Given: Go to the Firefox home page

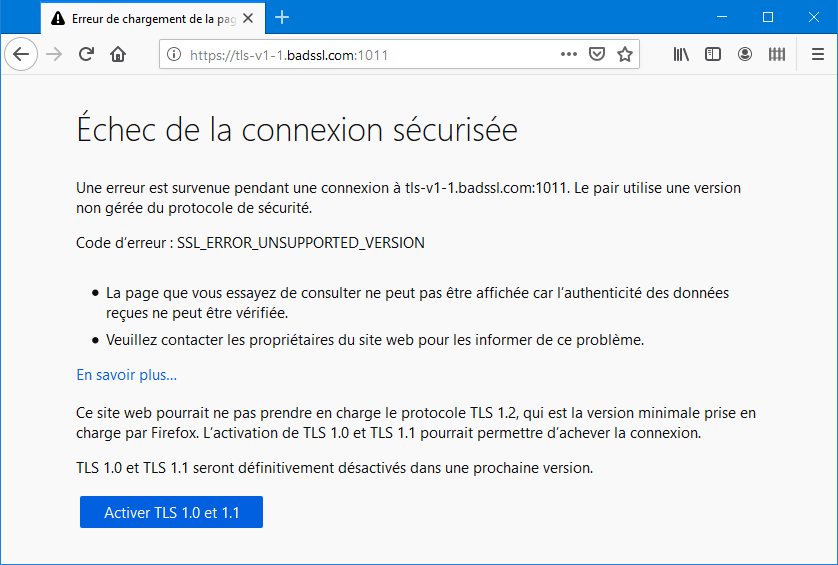Looking at the screenshot, I should coord(118,54).
